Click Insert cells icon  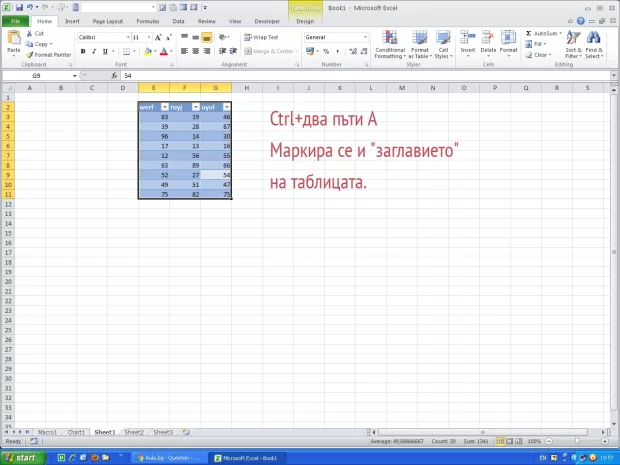(468, 38)
